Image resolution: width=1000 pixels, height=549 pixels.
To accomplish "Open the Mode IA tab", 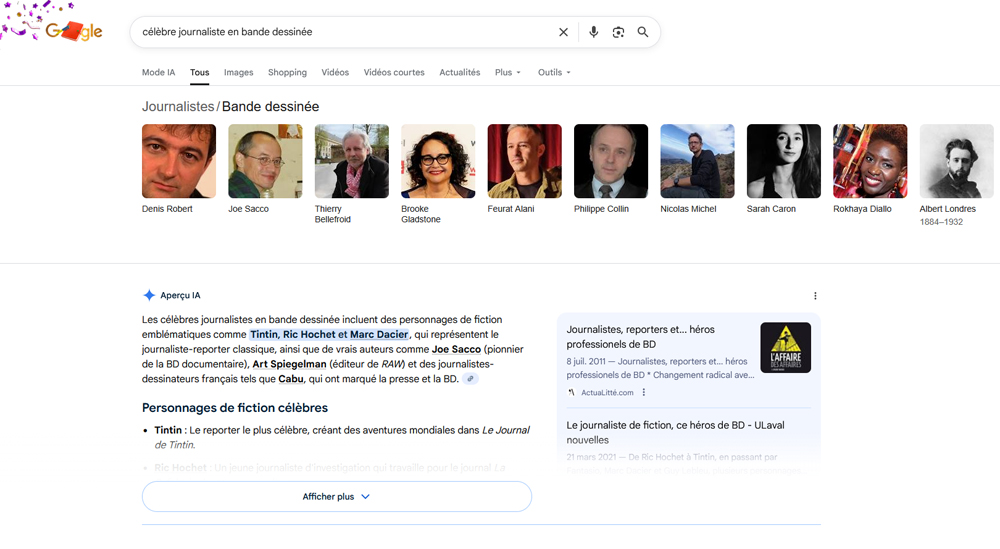I will click(x=158, y=73).
